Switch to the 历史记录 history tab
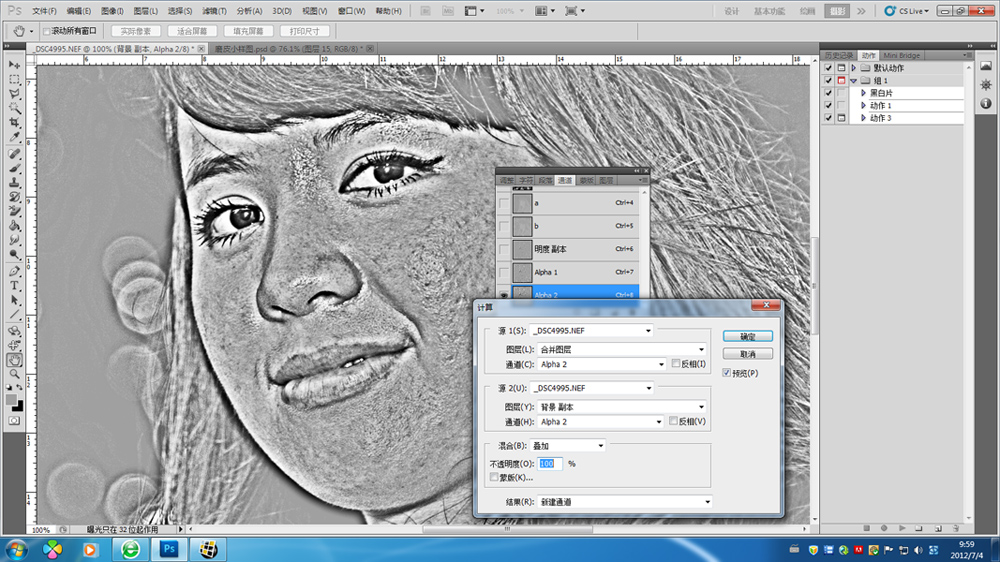The height and width of the screenshot is (562, 1000). click(837, 55)
